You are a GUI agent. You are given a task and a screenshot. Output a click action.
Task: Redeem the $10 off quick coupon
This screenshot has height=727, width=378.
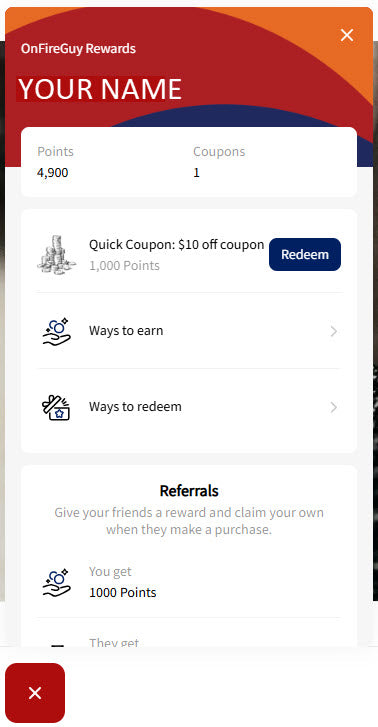pyautogui.click(x=305, y=255)
